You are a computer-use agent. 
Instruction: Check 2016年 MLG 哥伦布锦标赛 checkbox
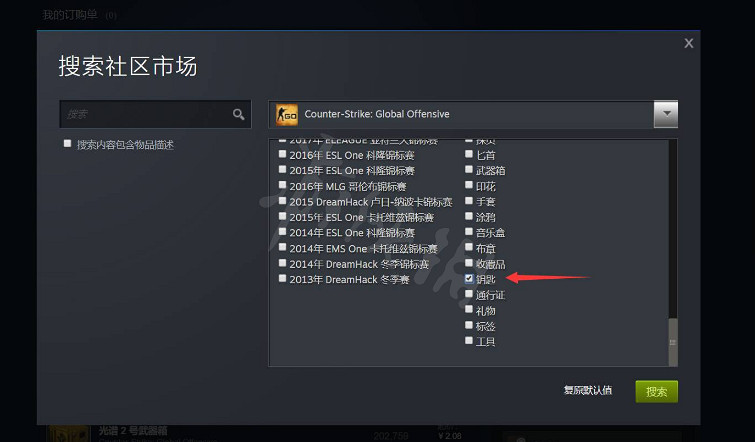[x=283, y=185]
